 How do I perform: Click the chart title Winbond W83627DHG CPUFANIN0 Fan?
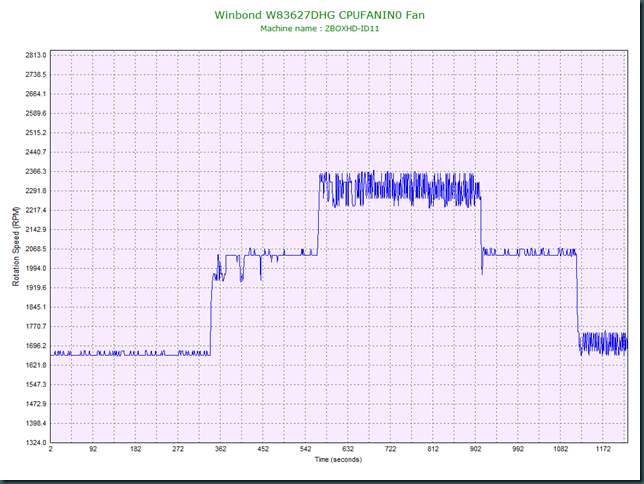pyautogui.click(x=320, y=15)
